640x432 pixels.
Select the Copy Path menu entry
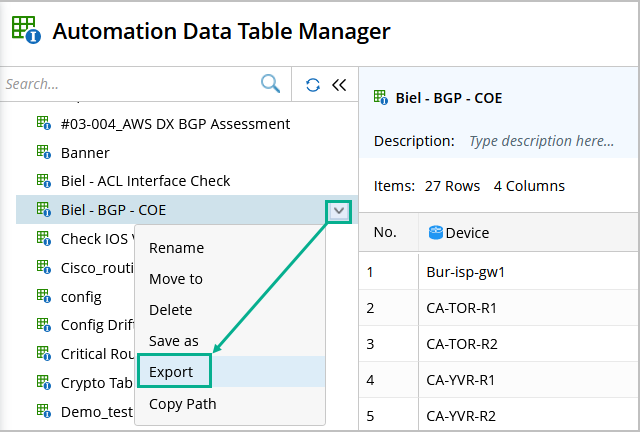coord(182,404)
